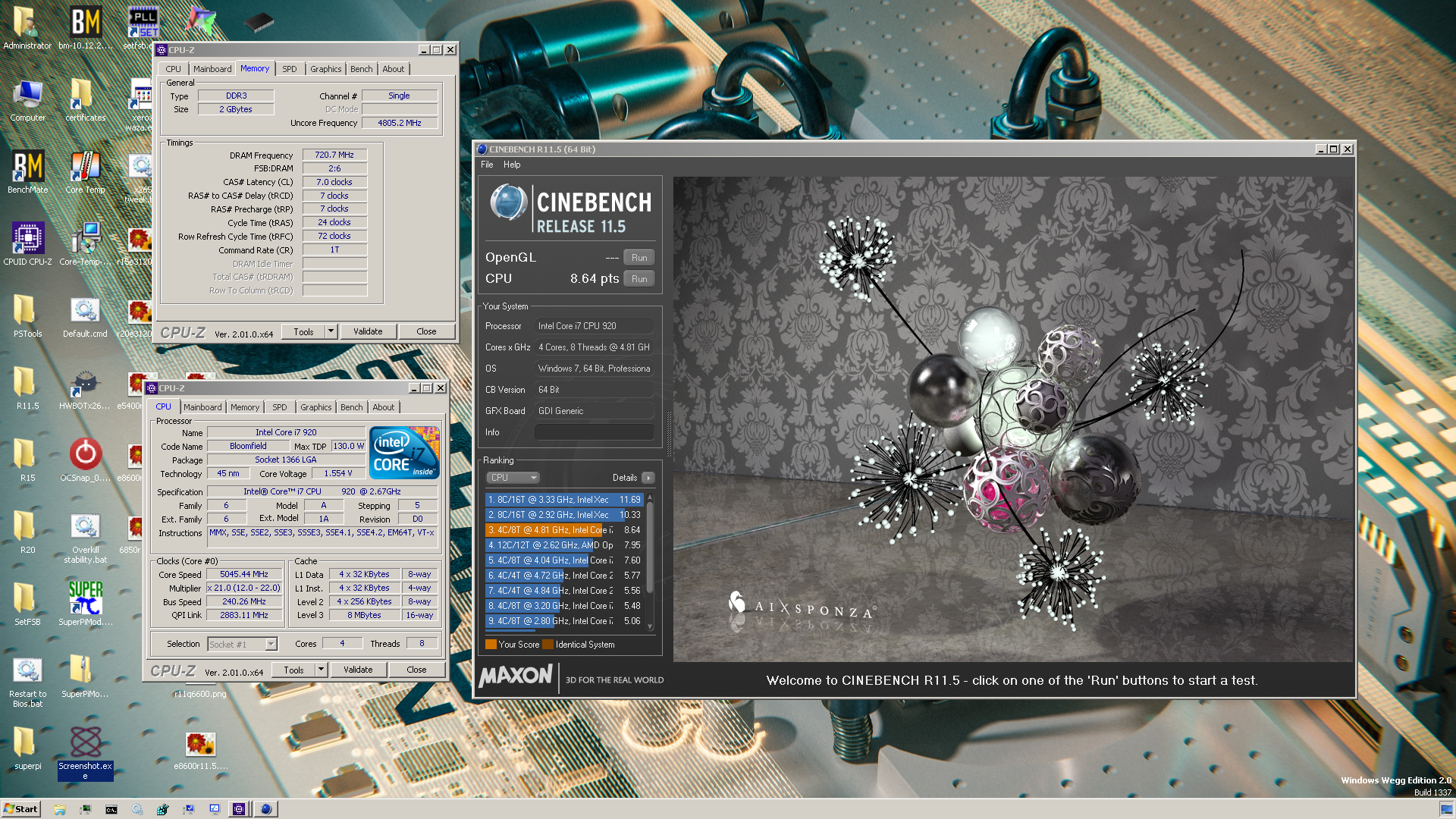Open the Tools dropdown arrow in CPU tab CPU-Z window
1456x819 pixels.
pyautogui.click(x=321, y=670)
